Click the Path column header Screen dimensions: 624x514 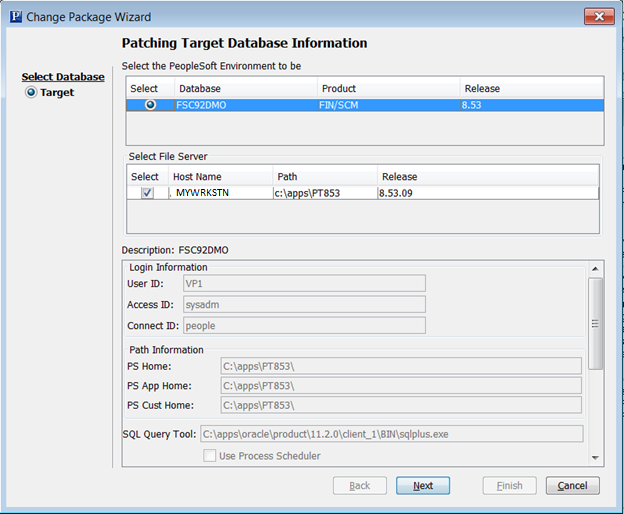click(x=325, y=177)
